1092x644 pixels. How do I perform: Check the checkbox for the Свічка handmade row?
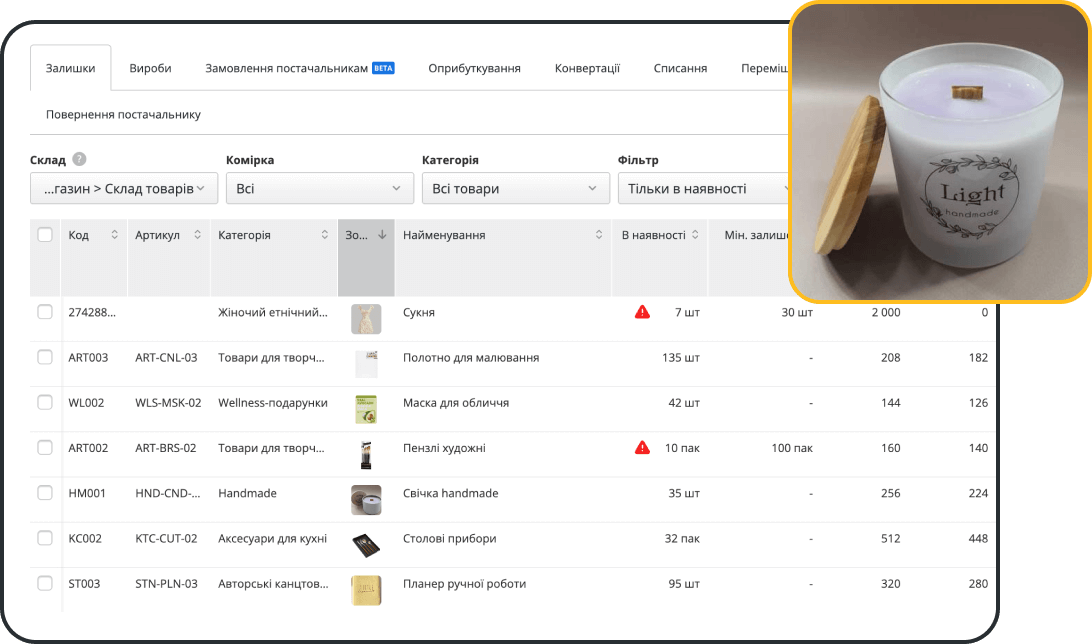44,493
